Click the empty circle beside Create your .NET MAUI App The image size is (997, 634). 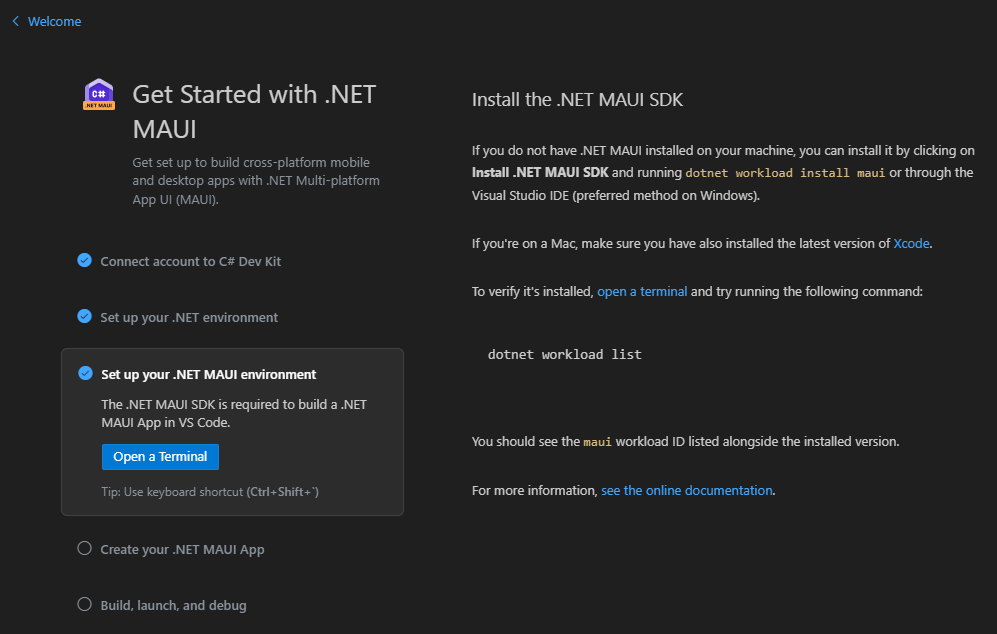click(84, 548)
